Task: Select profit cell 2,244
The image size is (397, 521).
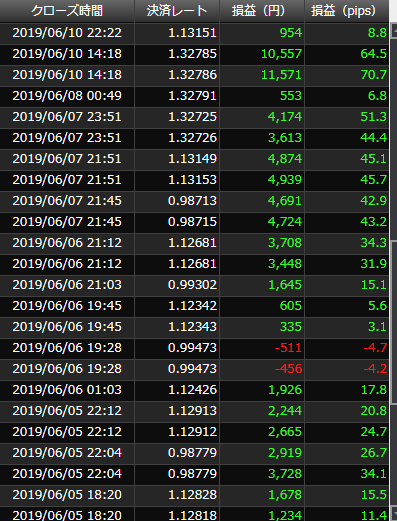Action: (x=262, y=411)
